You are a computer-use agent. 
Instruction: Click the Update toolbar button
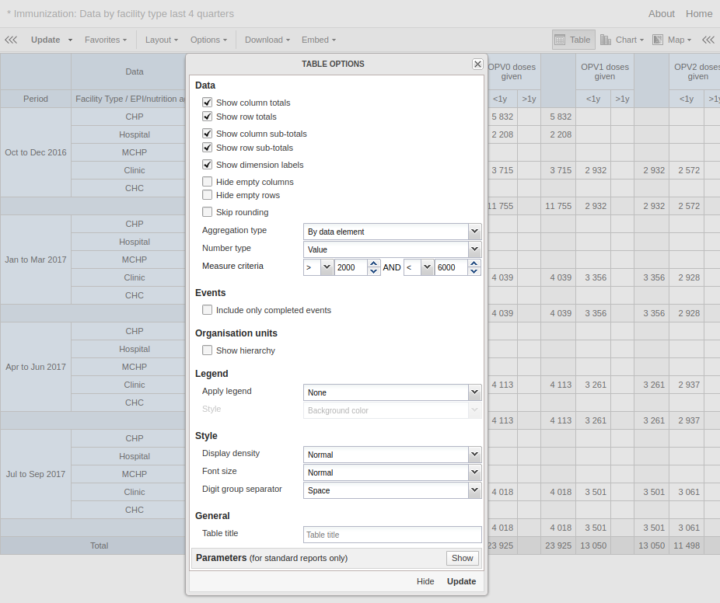[45, 40]
